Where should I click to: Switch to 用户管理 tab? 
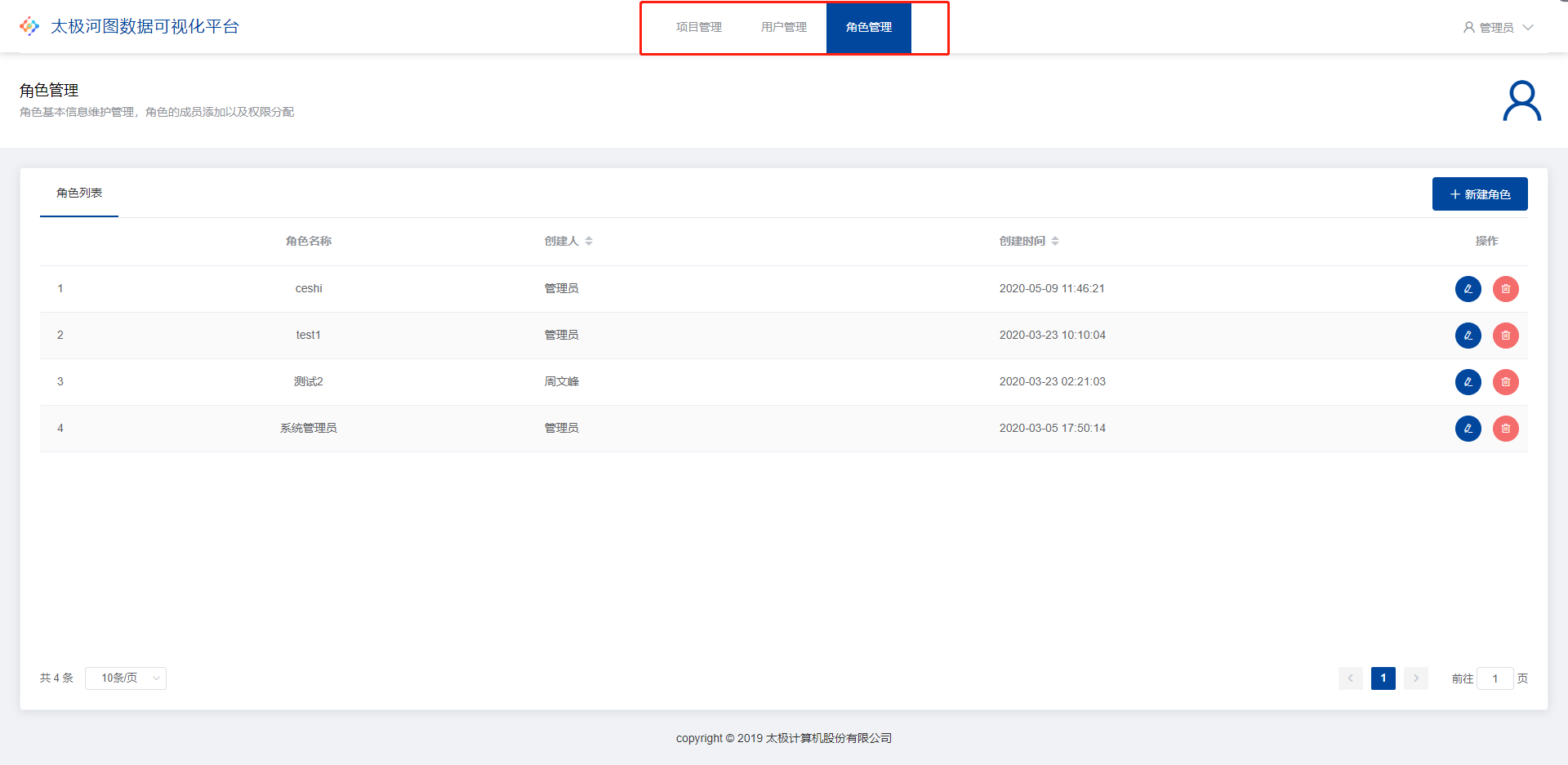(784, 27)
